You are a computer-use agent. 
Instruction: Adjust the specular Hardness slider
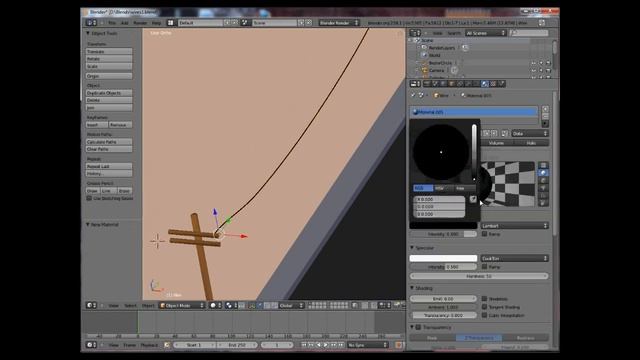click(x=479, y=276)
